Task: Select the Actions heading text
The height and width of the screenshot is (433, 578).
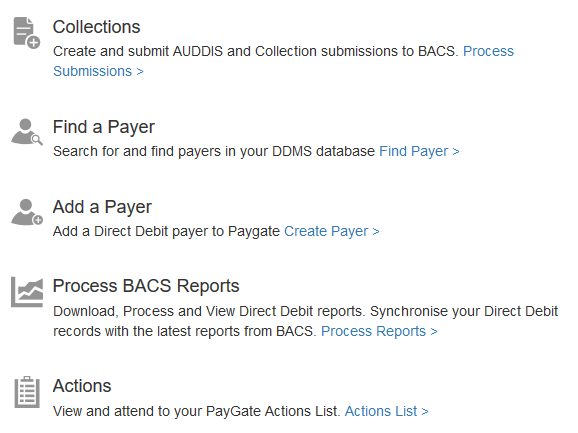Action: point(82,386)
